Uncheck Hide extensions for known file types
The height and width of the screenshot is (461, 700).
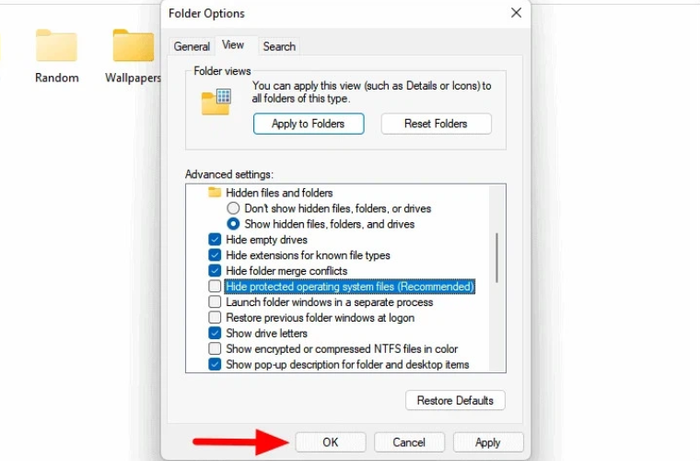215,255
